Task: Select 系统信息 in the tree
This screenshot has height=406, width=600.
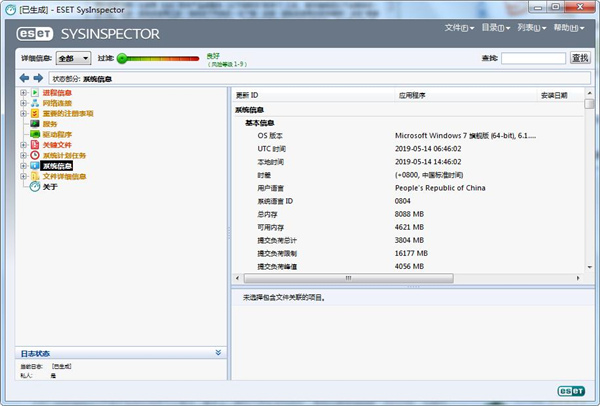Action: pos(57,166)
